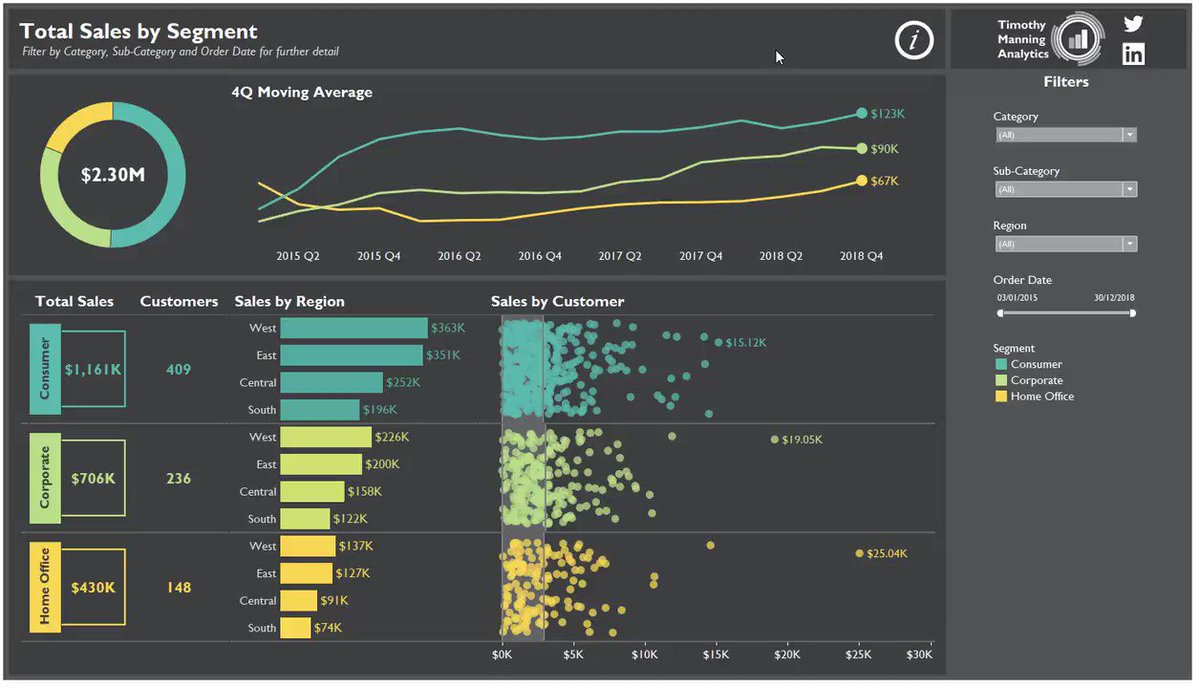Open the LinkedIn icon link
The height and width of the screenshot is (688, 1200).
point(1133,54)
